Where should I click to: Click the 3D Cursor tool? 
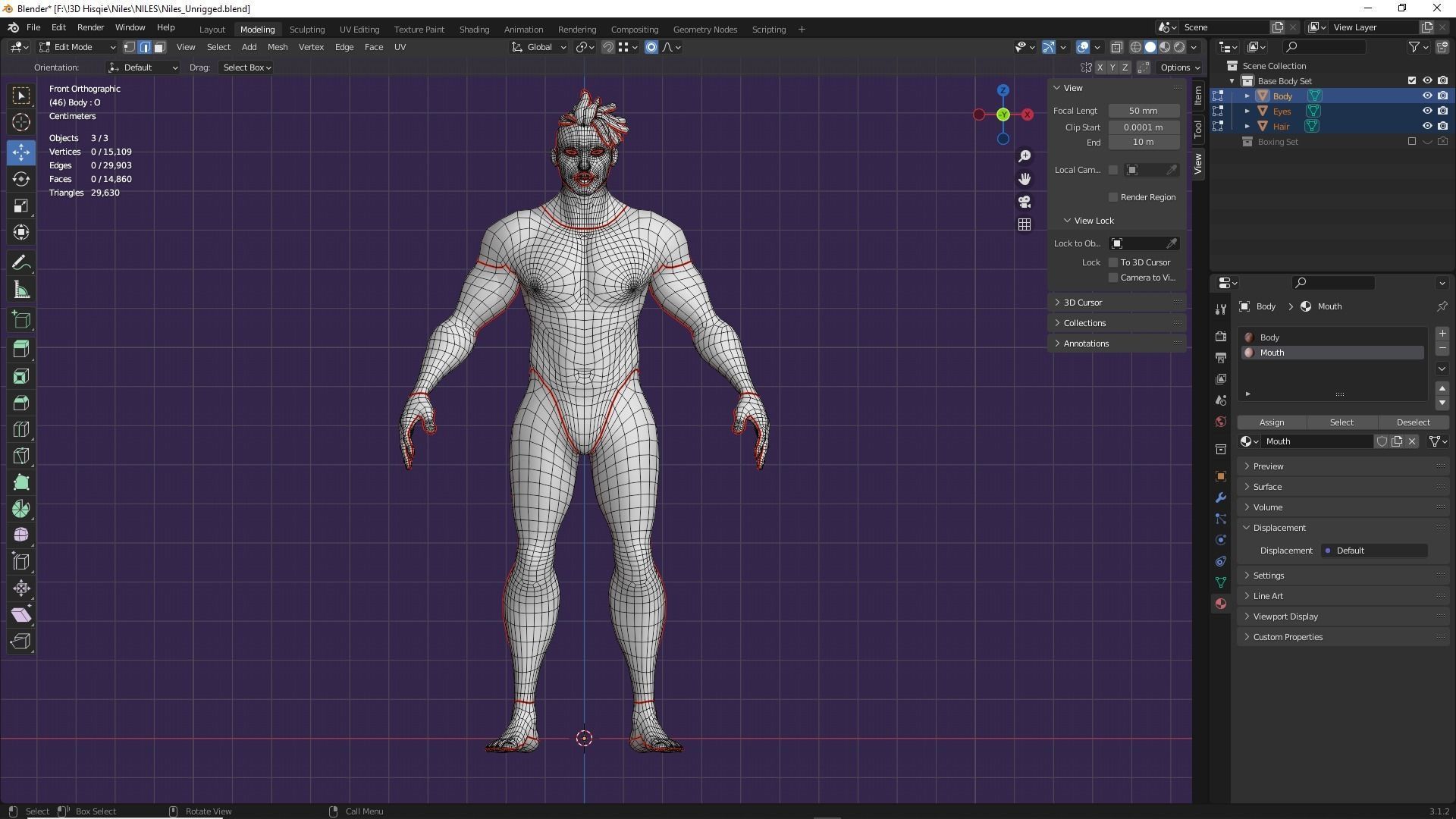21,122
